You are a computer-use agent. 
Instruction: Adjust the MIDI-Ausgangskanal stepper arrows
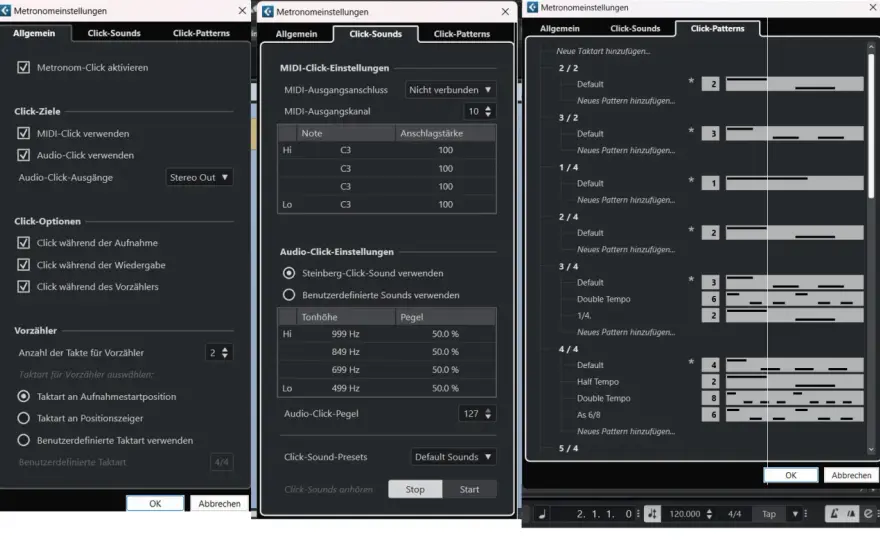[x=488, y=111]
